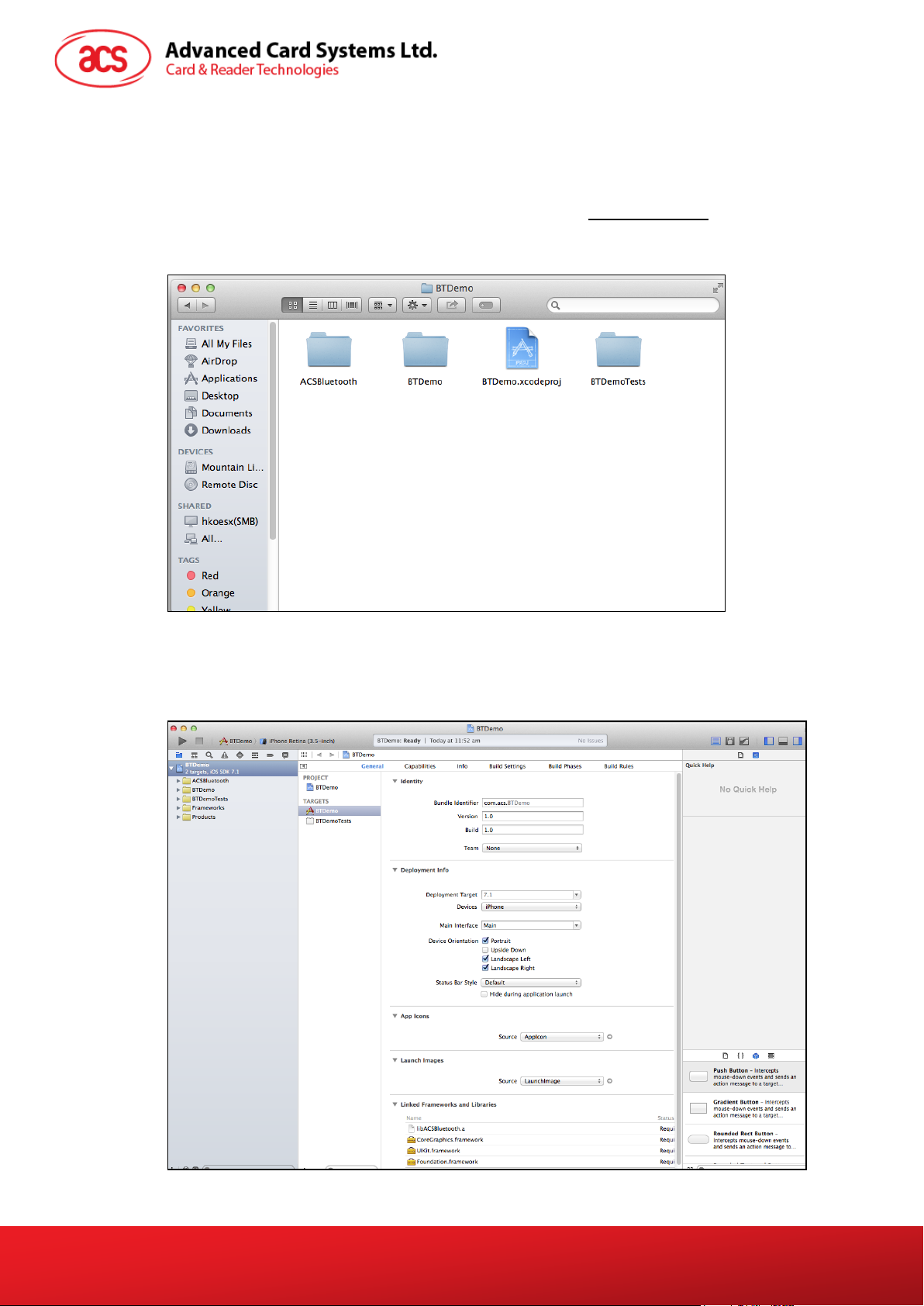Switch Finder to column view
924x1306 pixels.
click(x=333, y=306)
